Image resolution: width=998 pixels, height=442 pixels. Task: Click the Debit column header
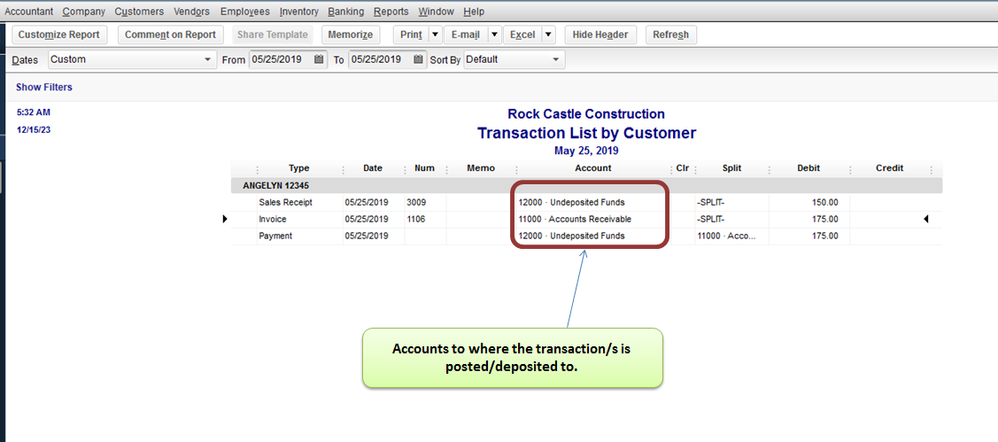tap(808, 168)
